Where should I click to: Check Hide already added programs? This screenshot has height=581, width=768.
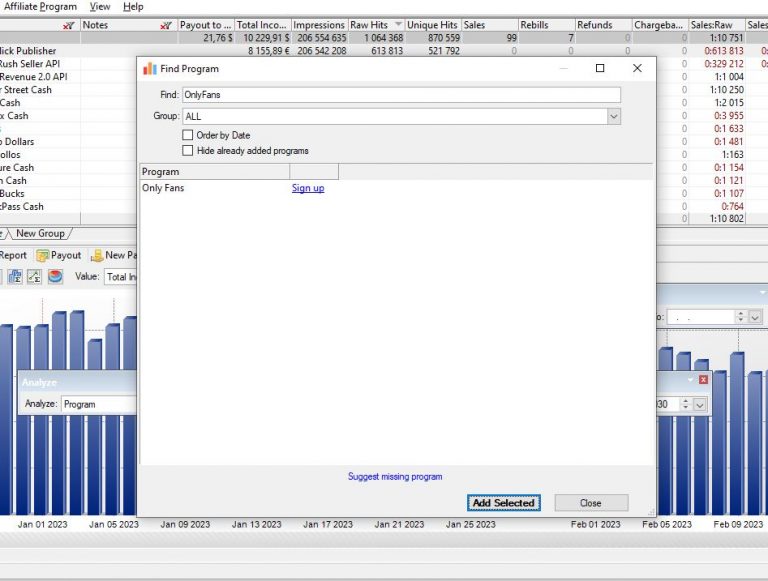[x=187, y=151]
